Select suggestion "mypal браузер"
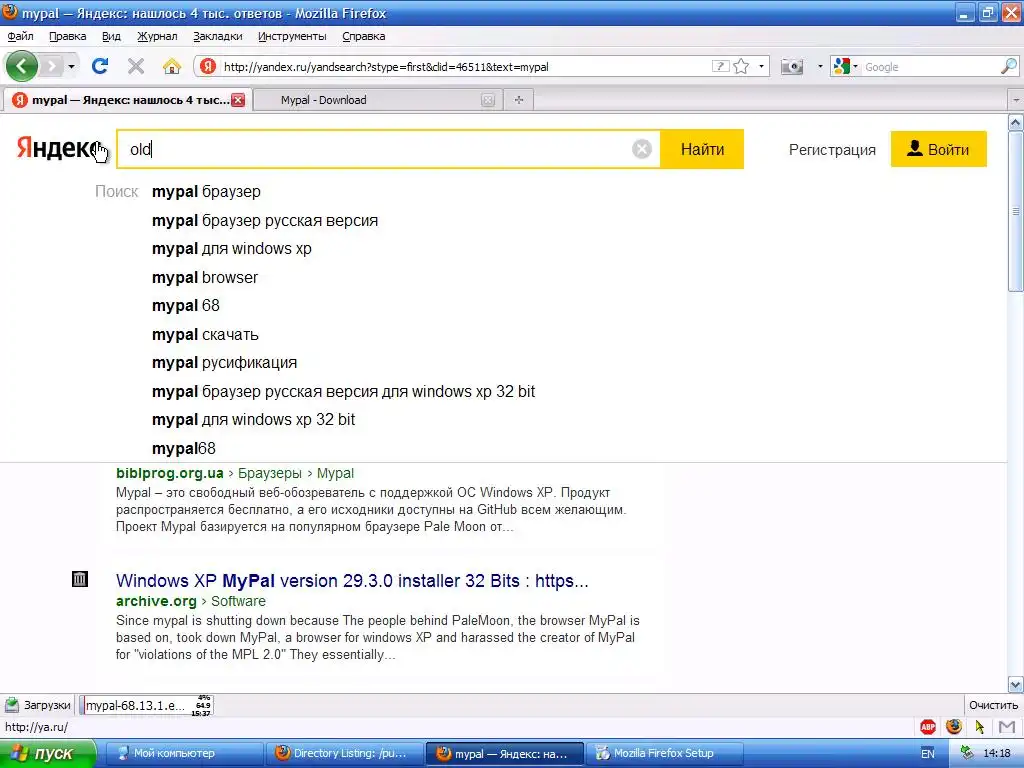Image resolution: width=1024 pixels, height=768 pixels. (206, 191)
